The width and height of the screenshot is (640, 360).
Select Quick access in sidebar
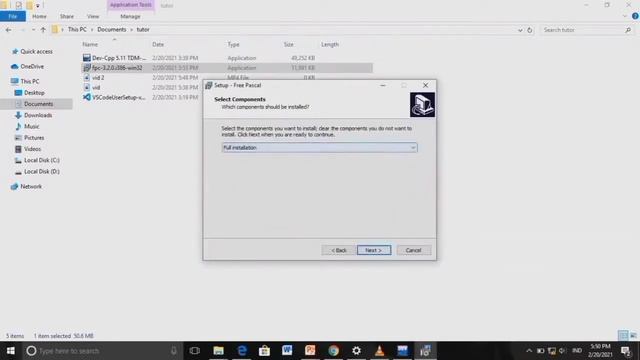click(x=36, y=51)
